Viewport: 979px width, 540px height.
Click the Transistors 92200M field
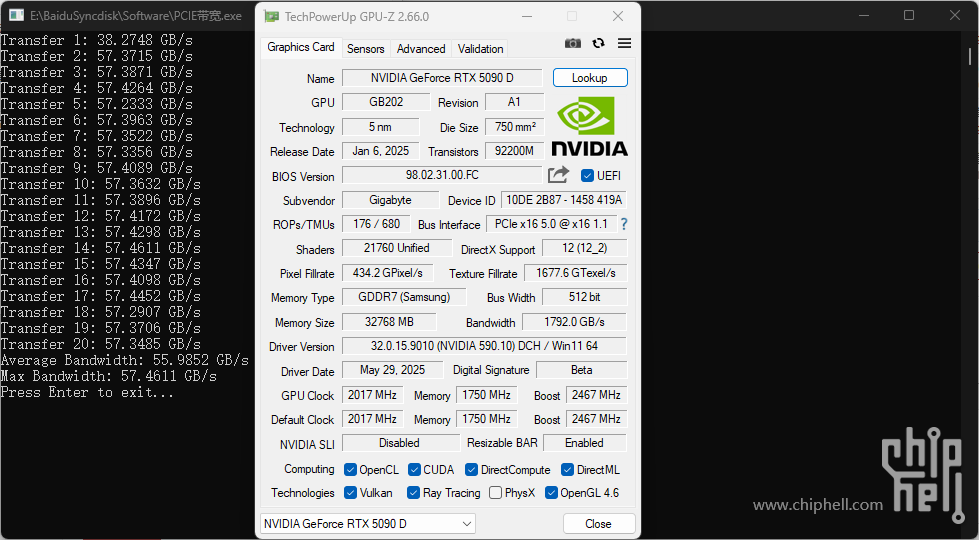click(x=514, y=151)
